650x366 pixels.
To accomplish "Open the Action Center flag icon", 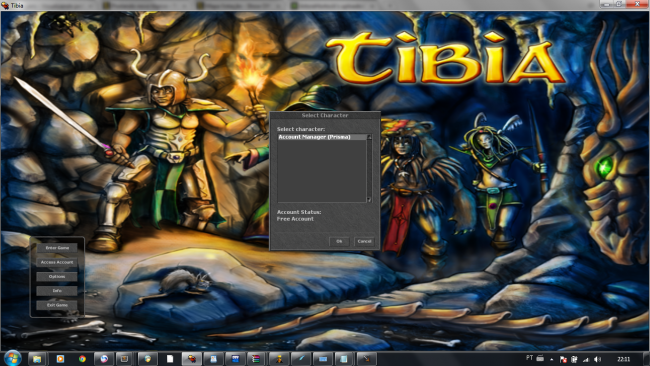I will coord(563,360).
